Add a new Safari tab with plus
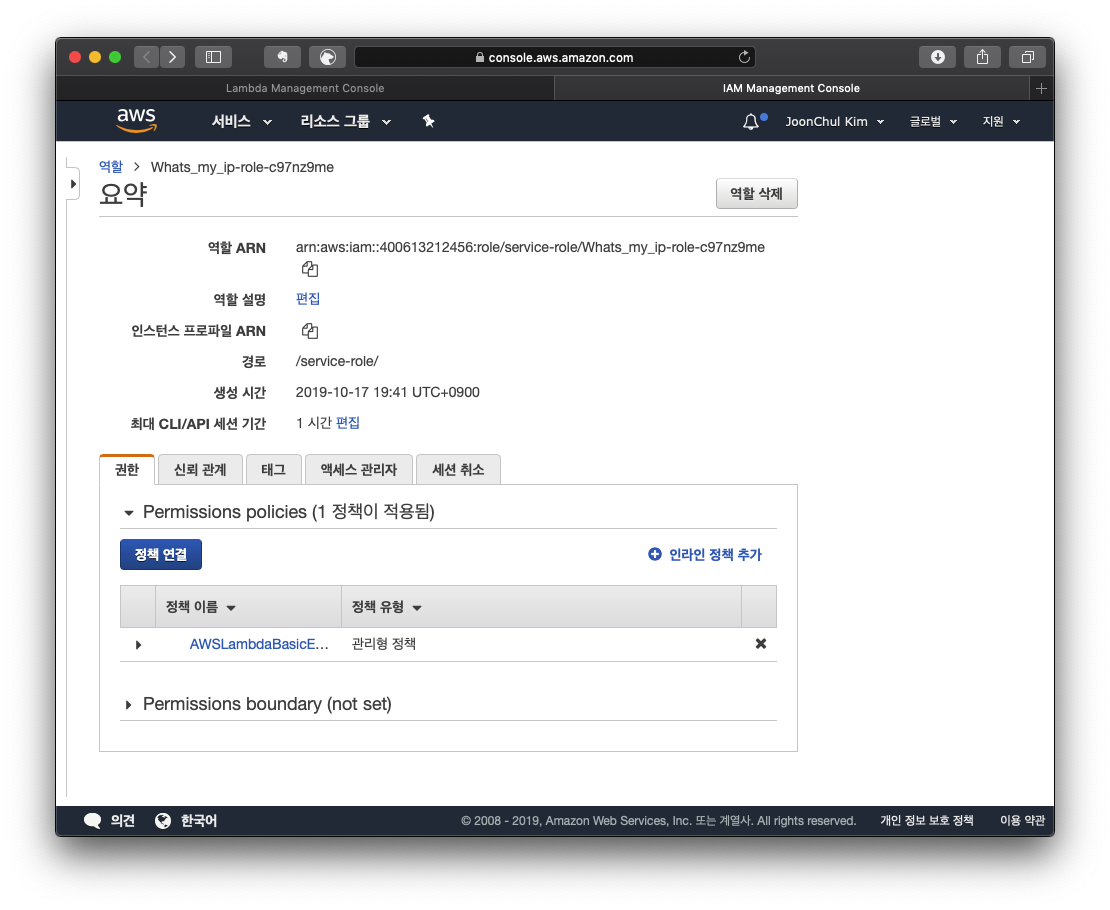Viewport: 1110px width, 910px height. click(1041, 88)
